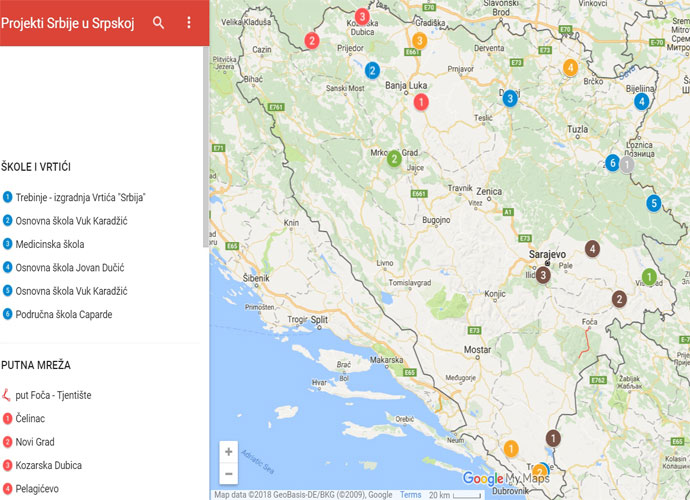Click green marker 2 near Mrkonjić Grad
Screen dimensions: 690x500
click(x=394, y=158)
